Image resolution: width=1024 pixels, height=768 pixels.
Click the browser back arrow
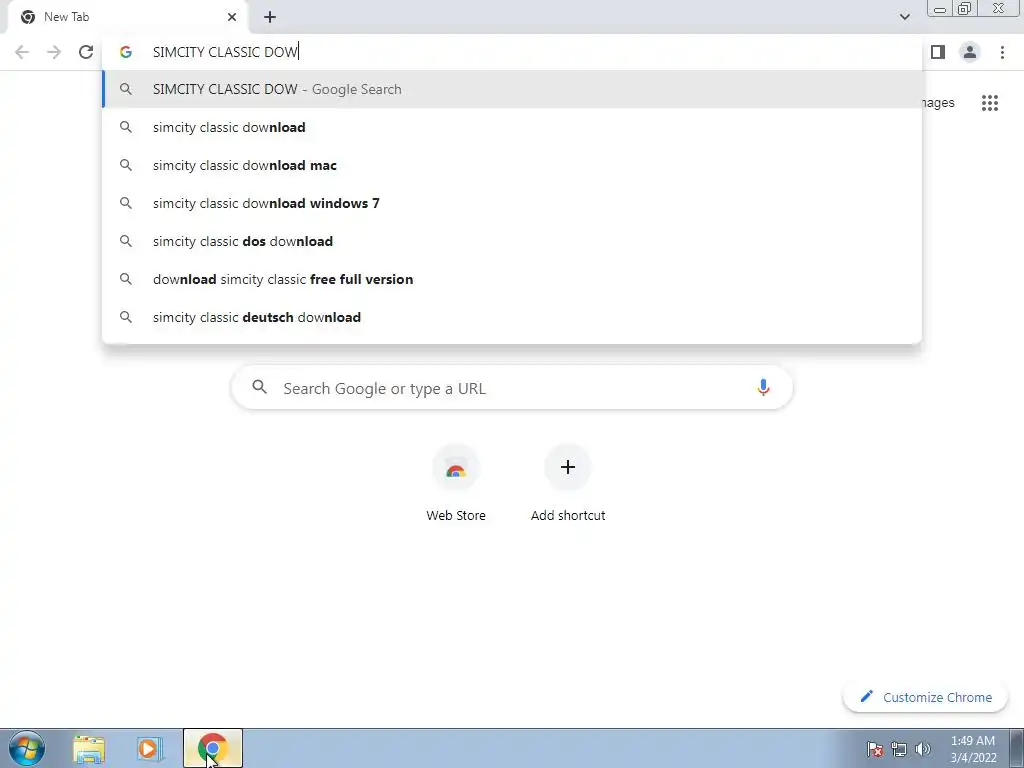tap(22, 52)
